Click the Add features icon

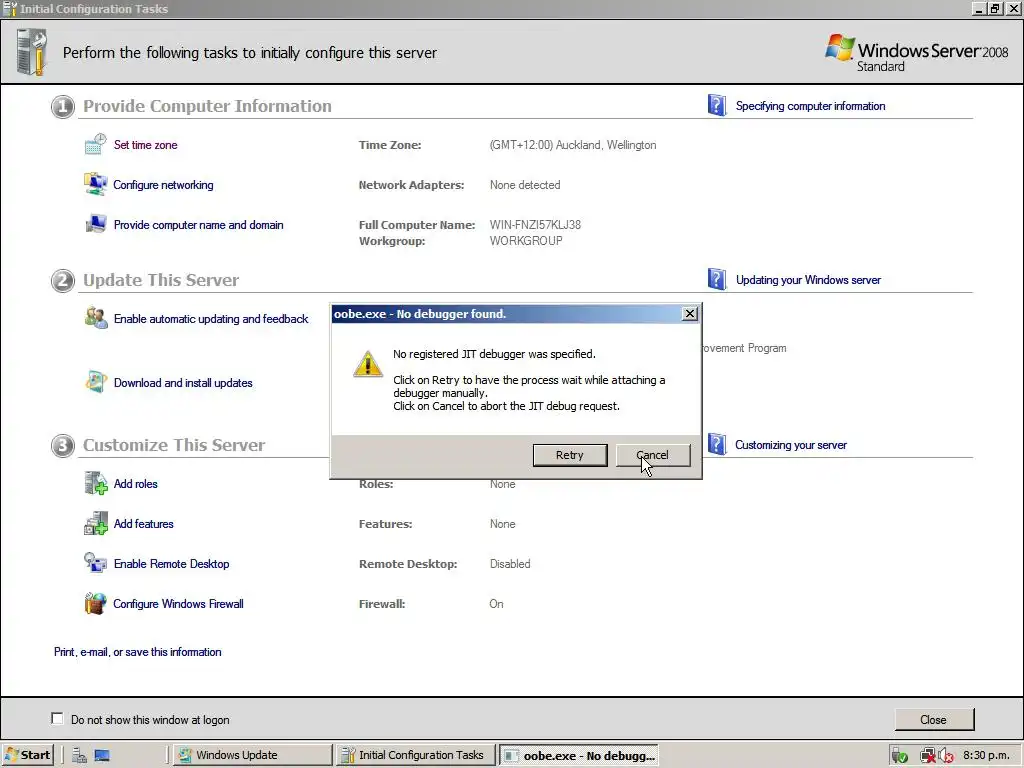coord(96,523)
